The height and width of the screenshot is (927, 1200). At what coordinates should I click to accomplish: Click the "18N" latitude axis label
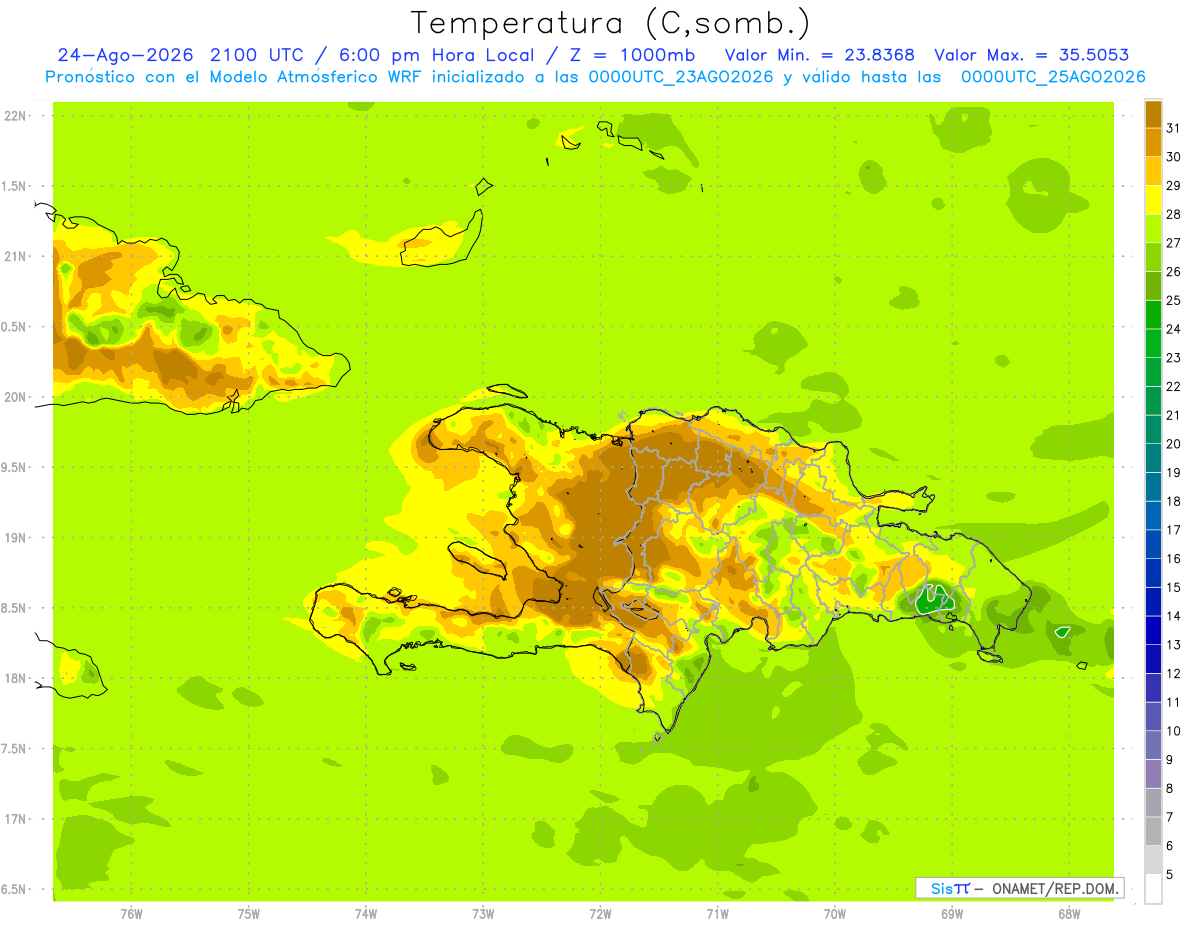pos(14,679)
